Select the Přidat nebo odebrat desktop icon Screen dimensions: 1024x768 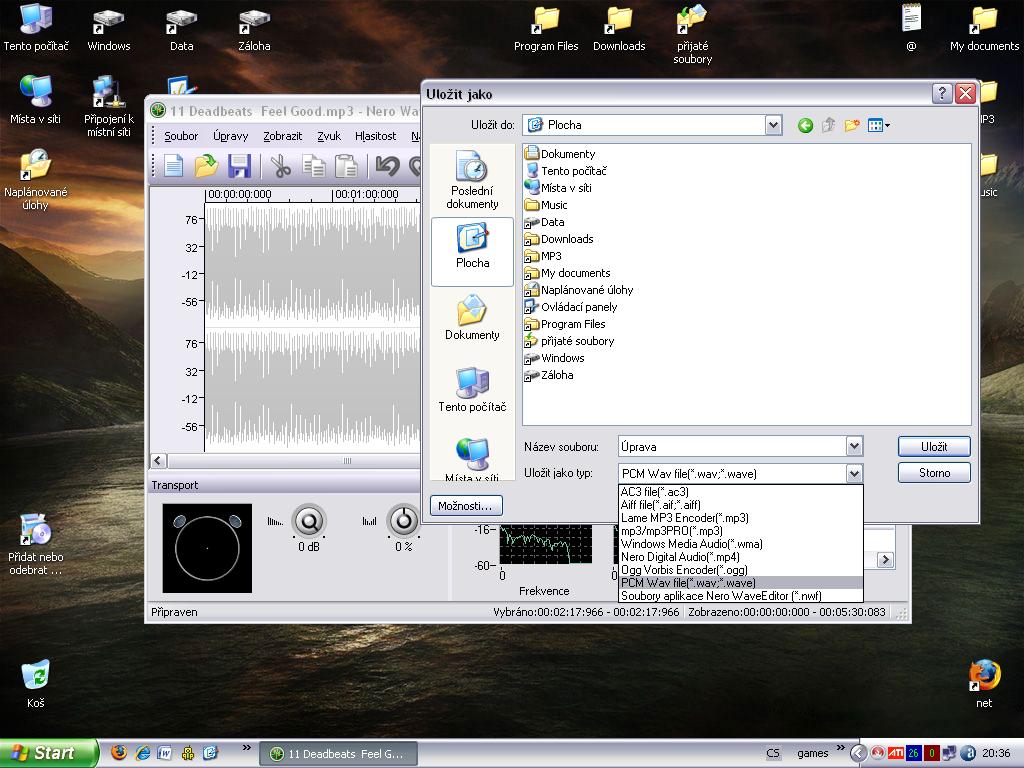[36, 545]
